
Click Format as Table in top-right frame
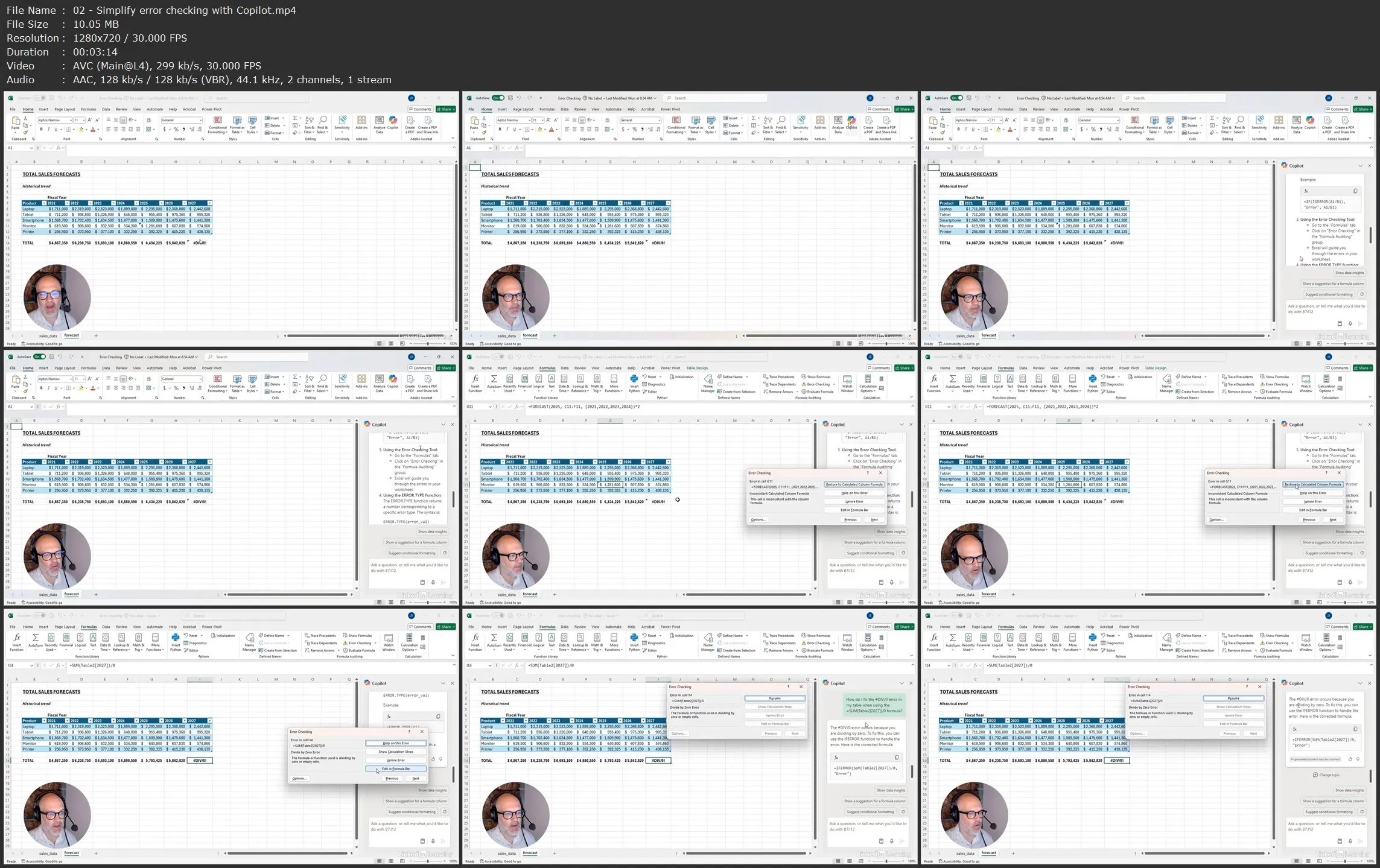(1154, 125)
